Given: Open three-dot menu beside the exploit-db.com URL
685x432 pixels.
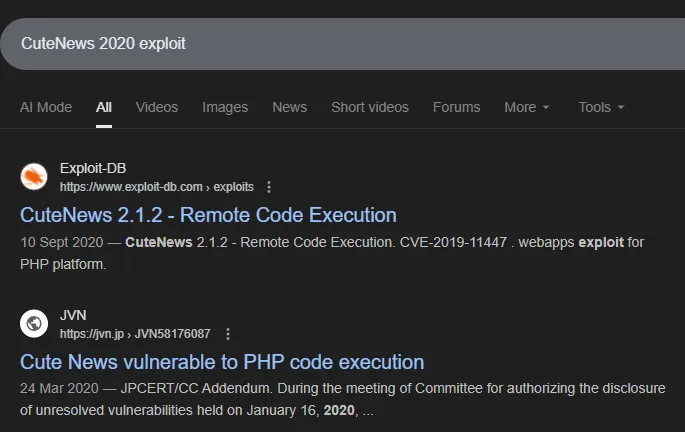Looking at the screenshot, I should coord(268,187).
